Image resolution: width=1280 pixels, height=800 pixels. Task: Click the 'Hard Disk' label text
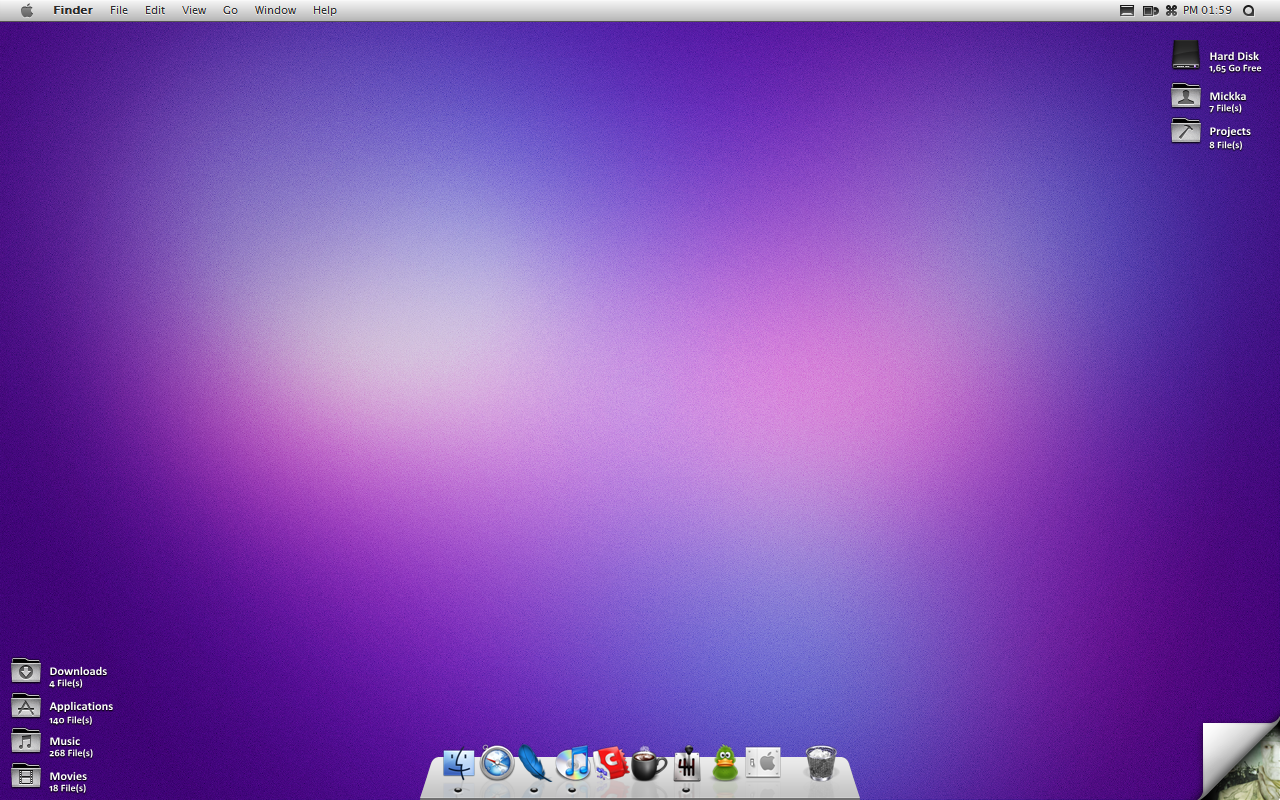coord(1234,57)
